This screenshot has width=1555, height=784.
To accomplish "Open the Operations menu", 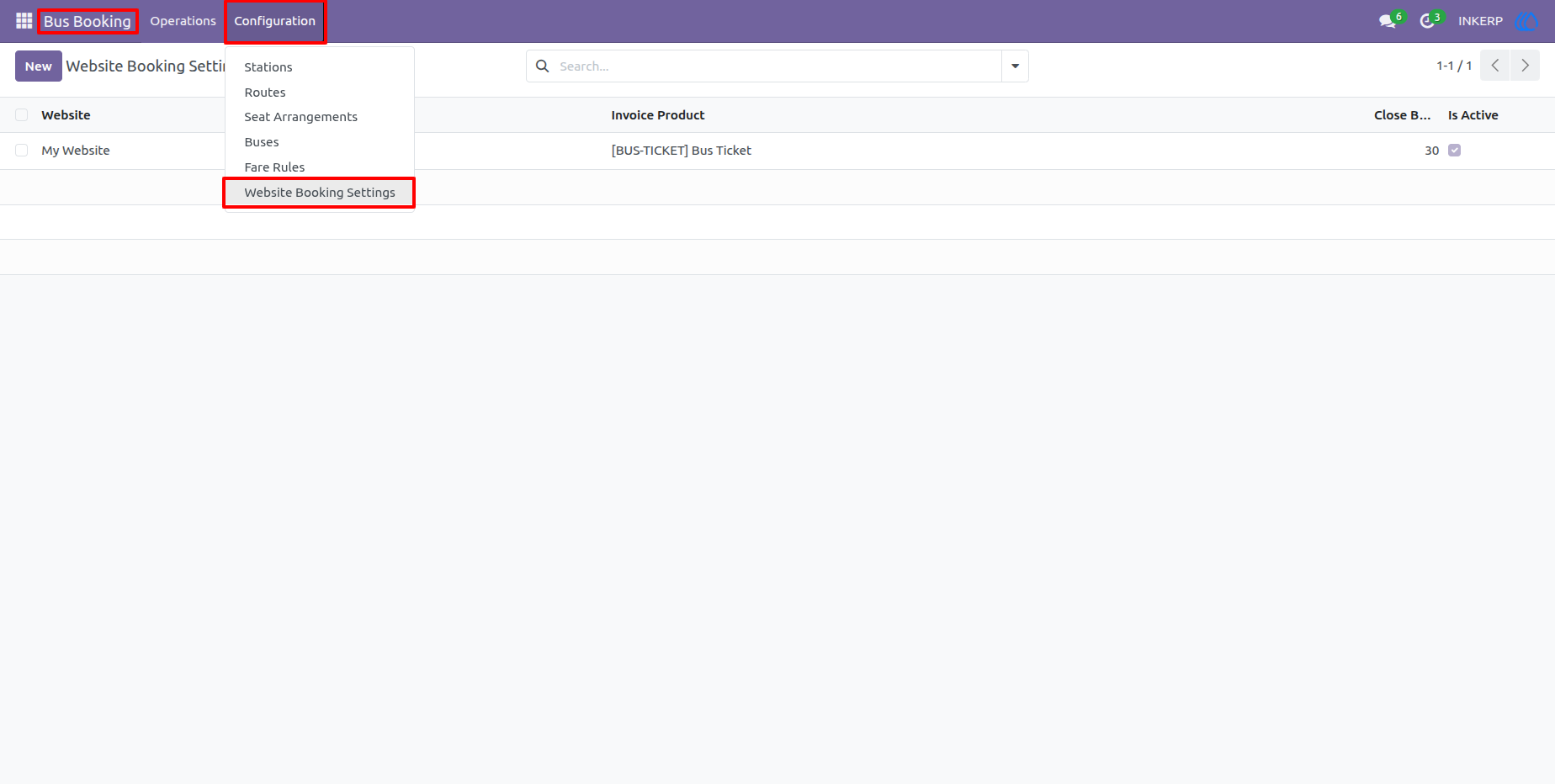I will [x=183, y=21].
